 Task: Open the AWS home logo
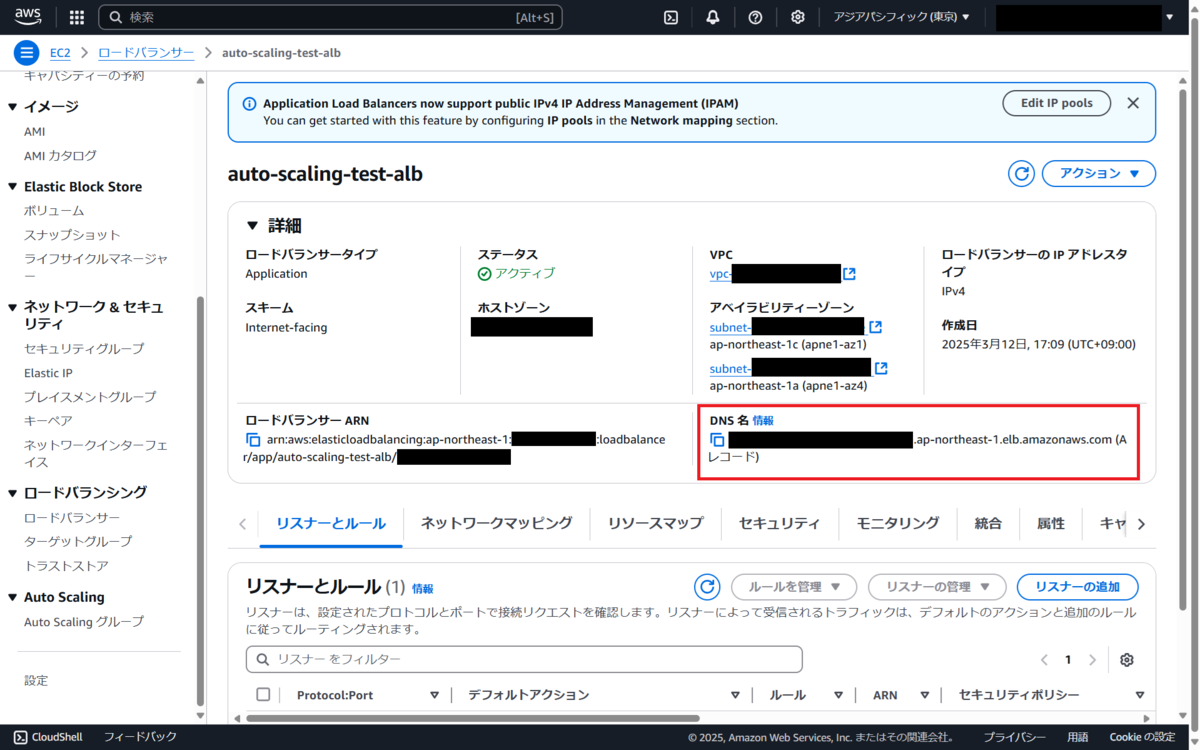pyautogui.click(x=28, y=17)
